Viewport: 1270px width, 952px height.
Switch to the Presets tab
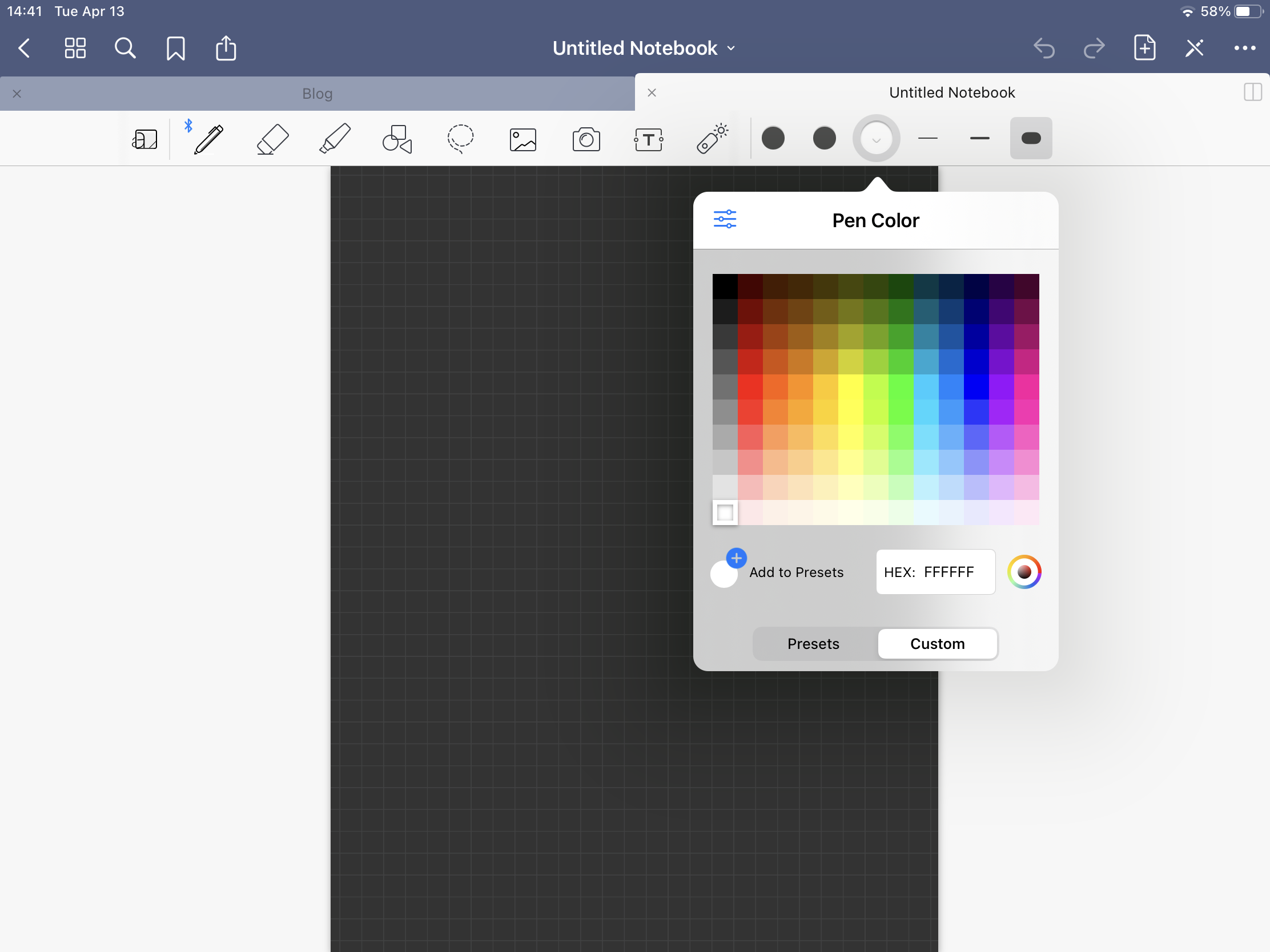click(813, 644)
